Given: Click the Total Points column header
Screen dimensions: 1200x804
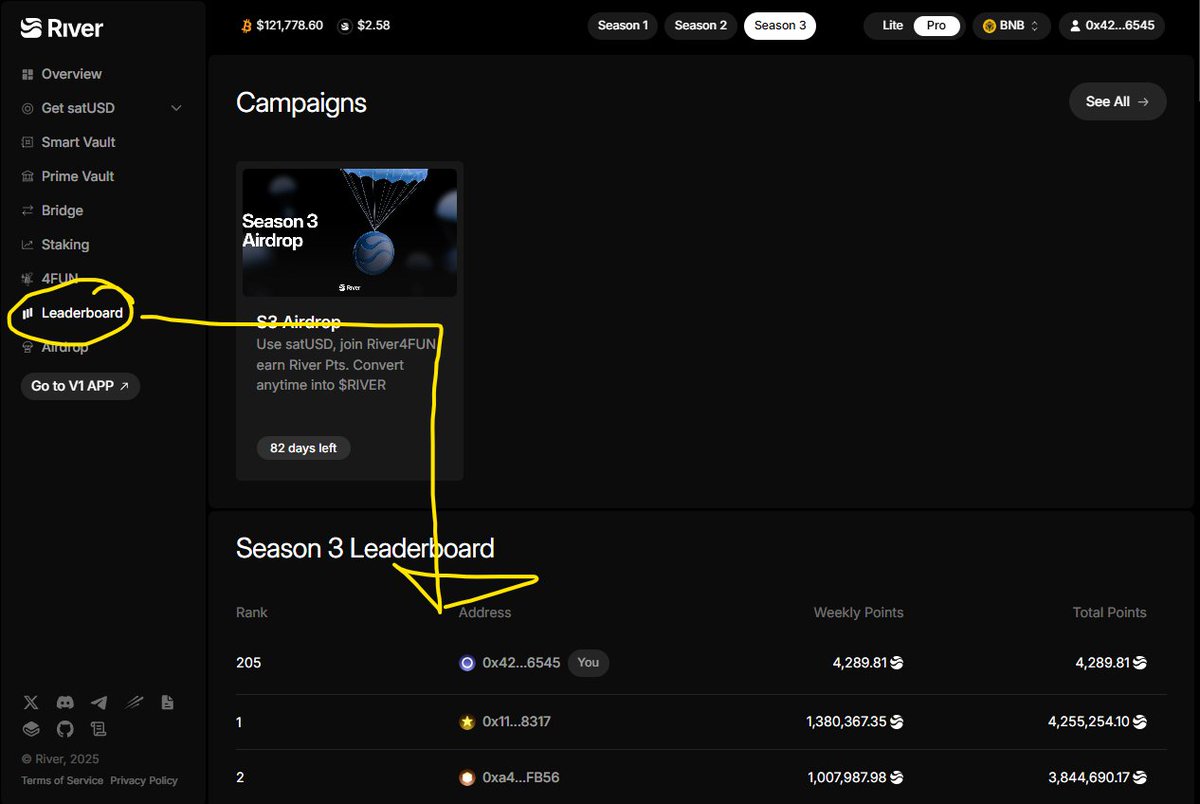Looking at the screenshot, I should tap(1109, 612).
